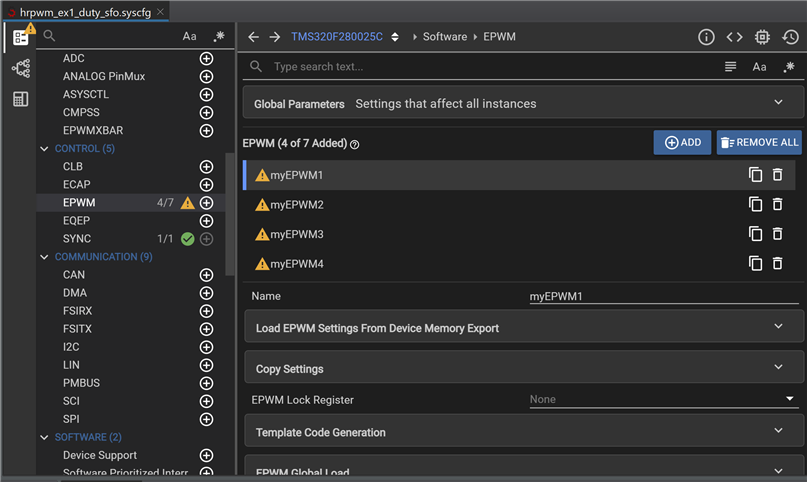
Task: Toggle regex in main search bar
Action: tap(789, 67)
